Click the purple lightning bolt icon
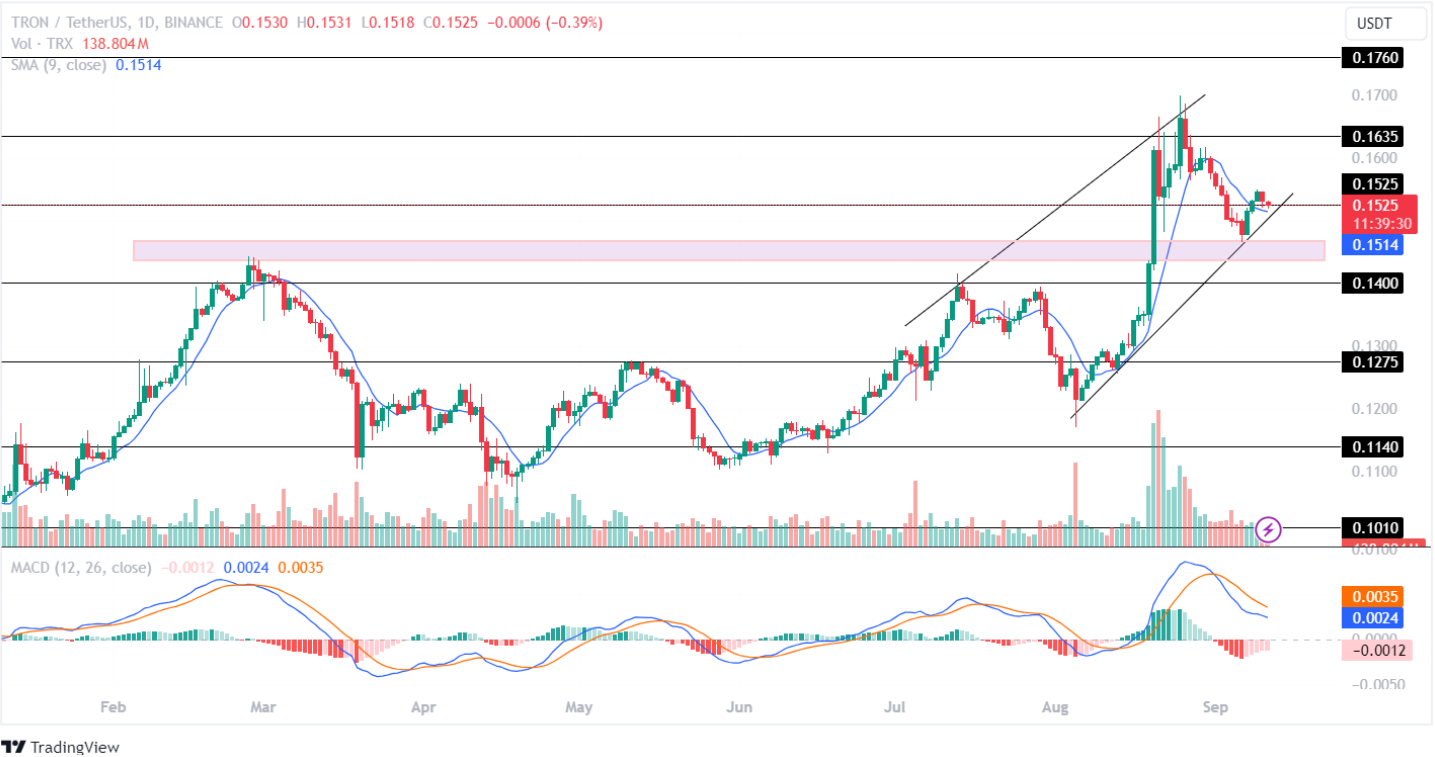 click(x=1268, y=528)
